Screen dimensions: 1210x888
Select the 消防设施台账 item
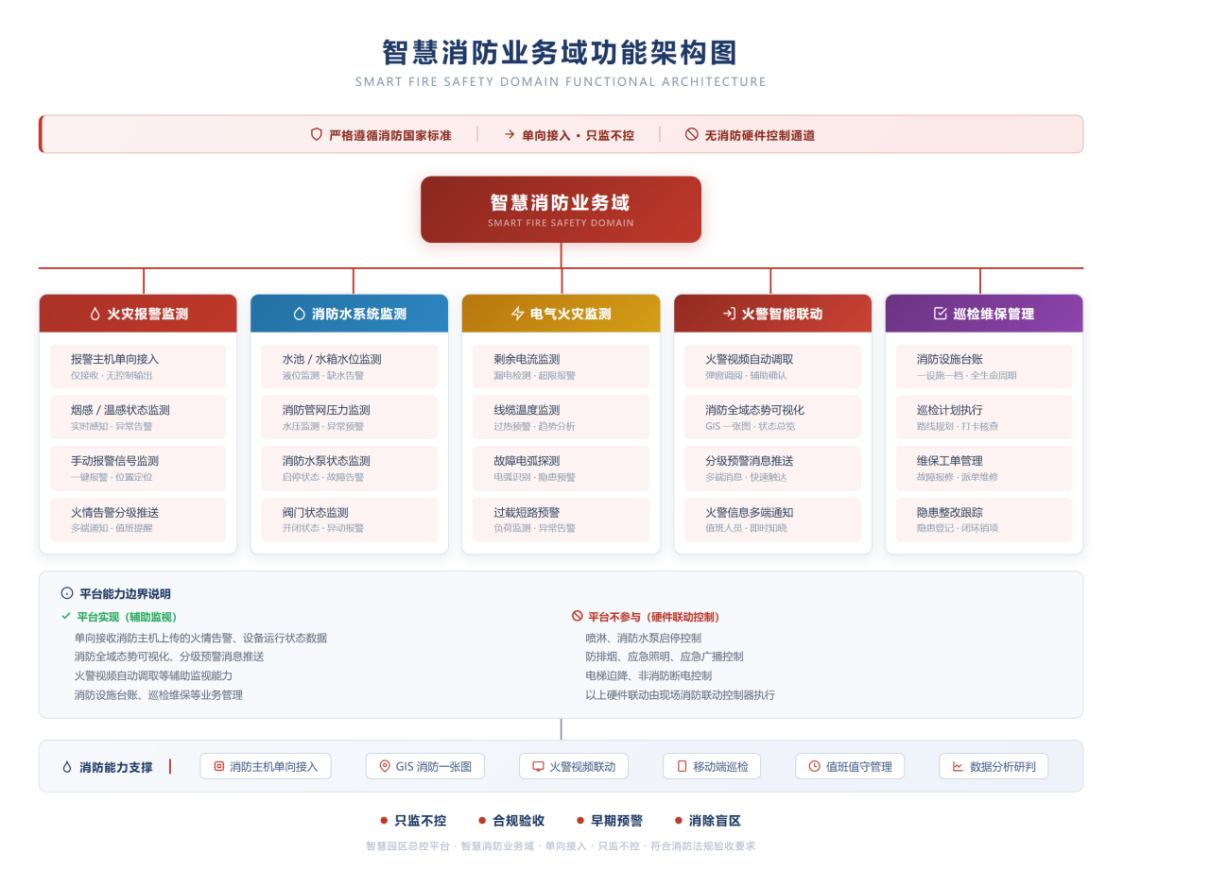click(984, 366)
